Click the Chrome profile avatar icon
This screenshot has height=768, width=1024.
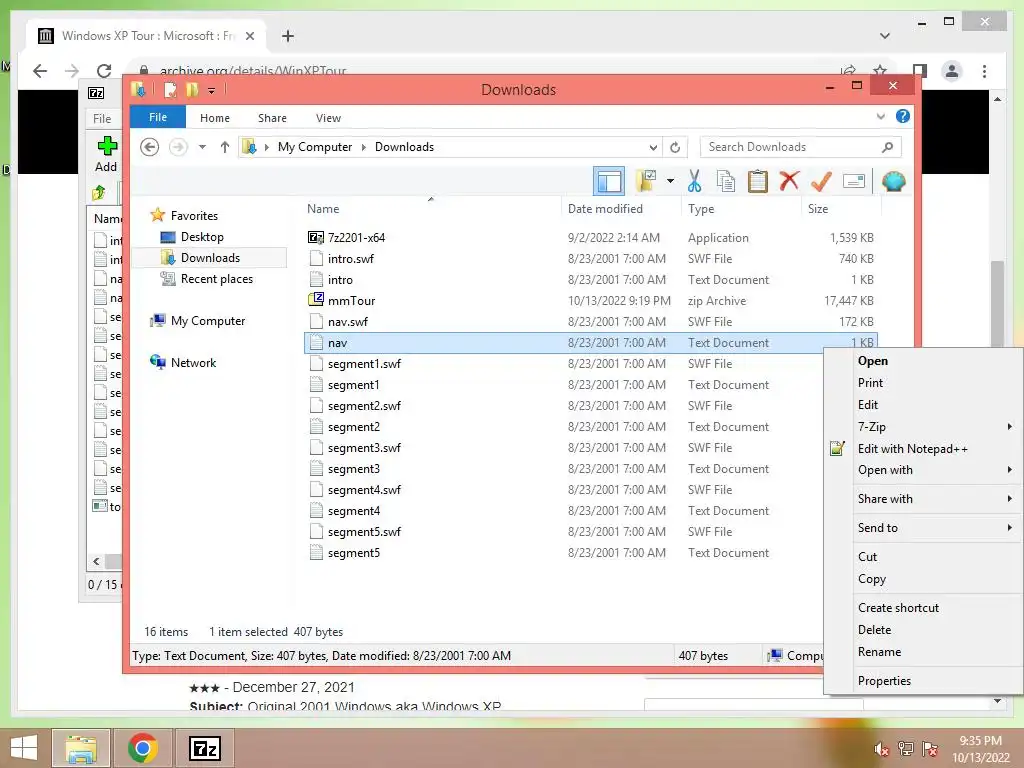(x=952, y=71)
